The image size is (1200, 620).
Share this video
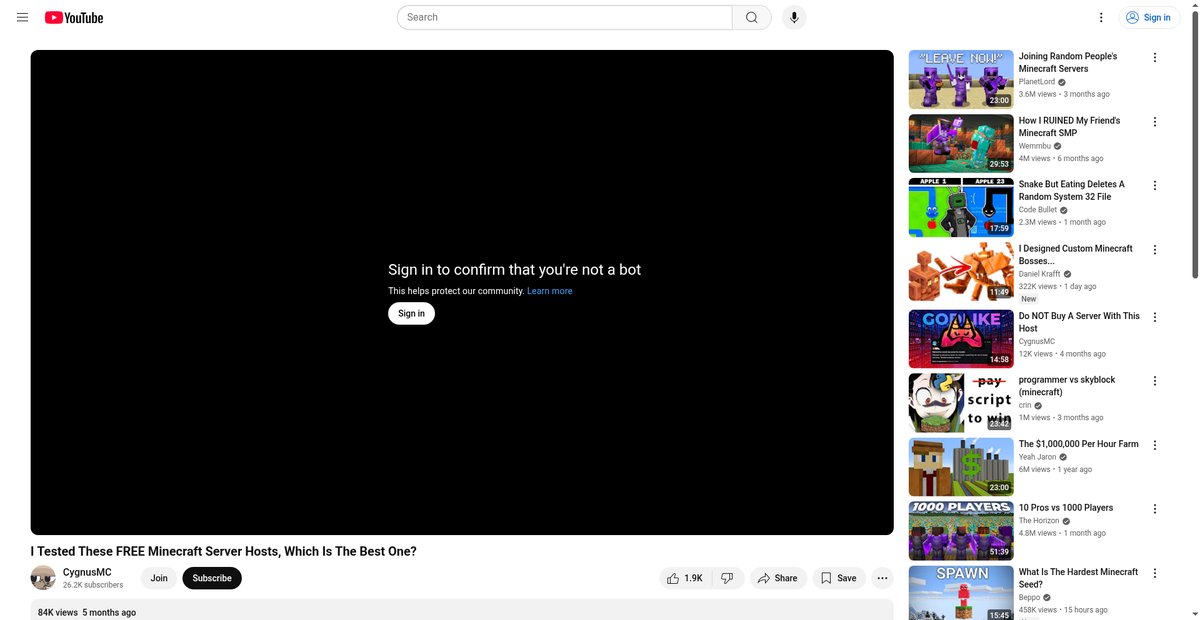pos(778,578)
